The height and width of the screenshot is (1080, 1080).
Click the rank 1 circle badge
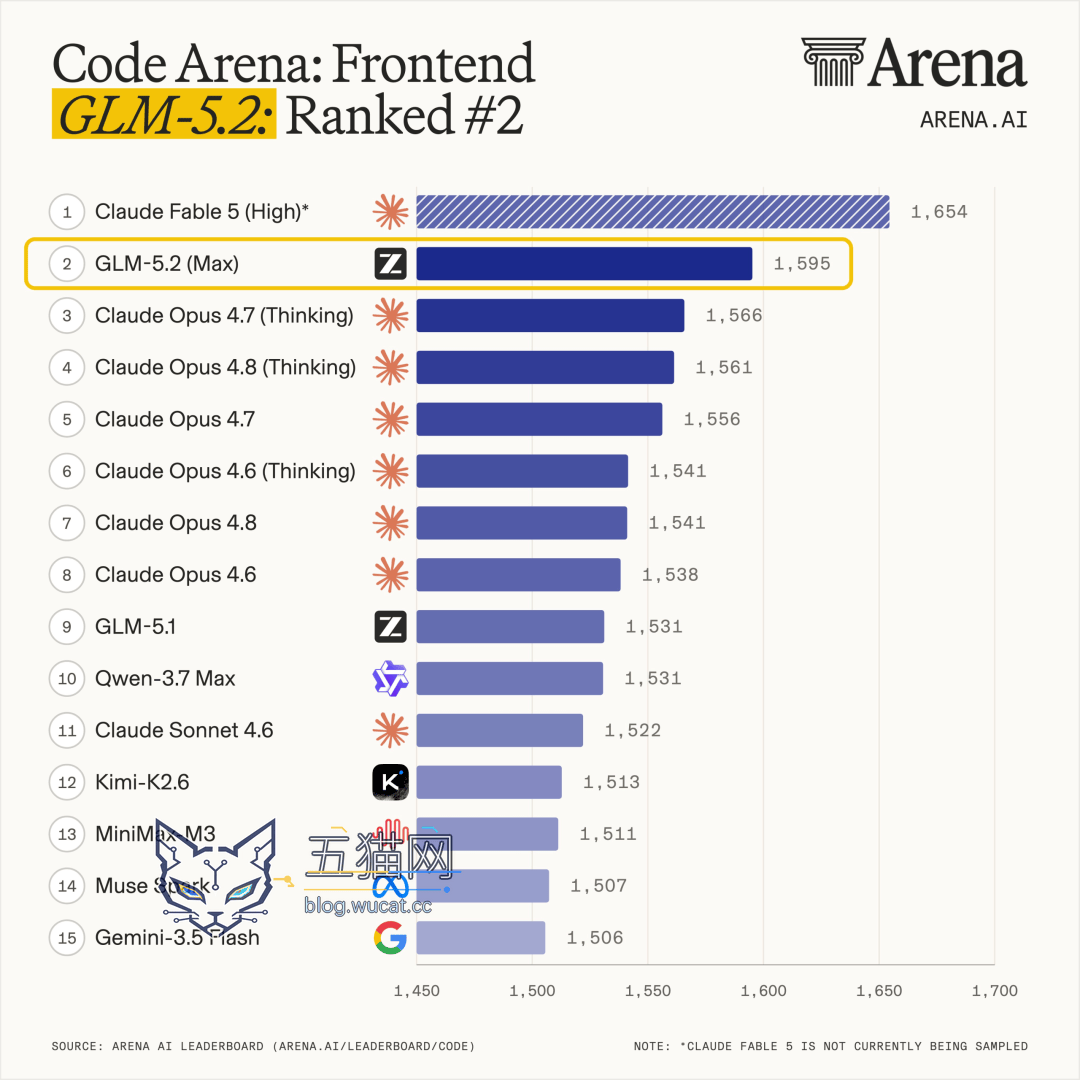[x=67, y=211]
